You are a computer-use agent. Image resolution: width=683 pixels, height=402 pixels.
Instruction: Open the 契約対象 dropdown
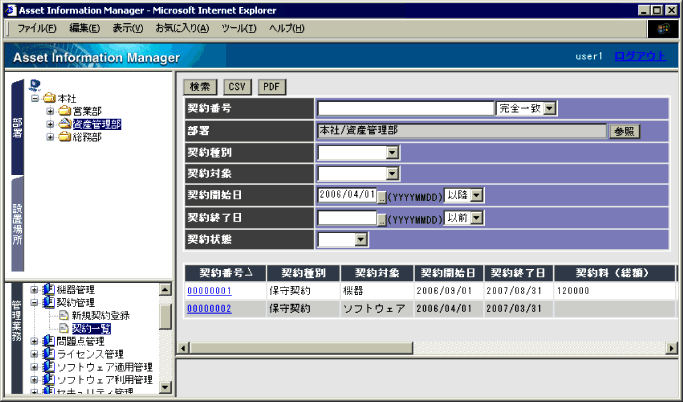pos(392,173)
